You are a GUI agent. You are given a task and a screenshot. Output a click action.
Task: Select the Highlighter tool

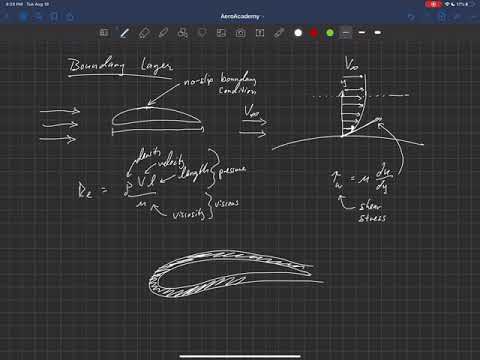pyautogui.click(x=163, y=33)
